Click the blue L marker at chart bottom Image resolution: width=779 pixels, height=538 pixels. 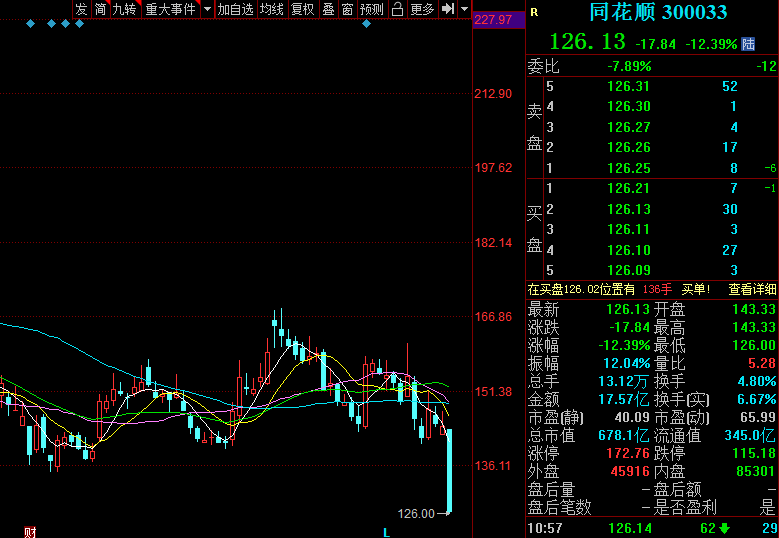coord(386,533)
